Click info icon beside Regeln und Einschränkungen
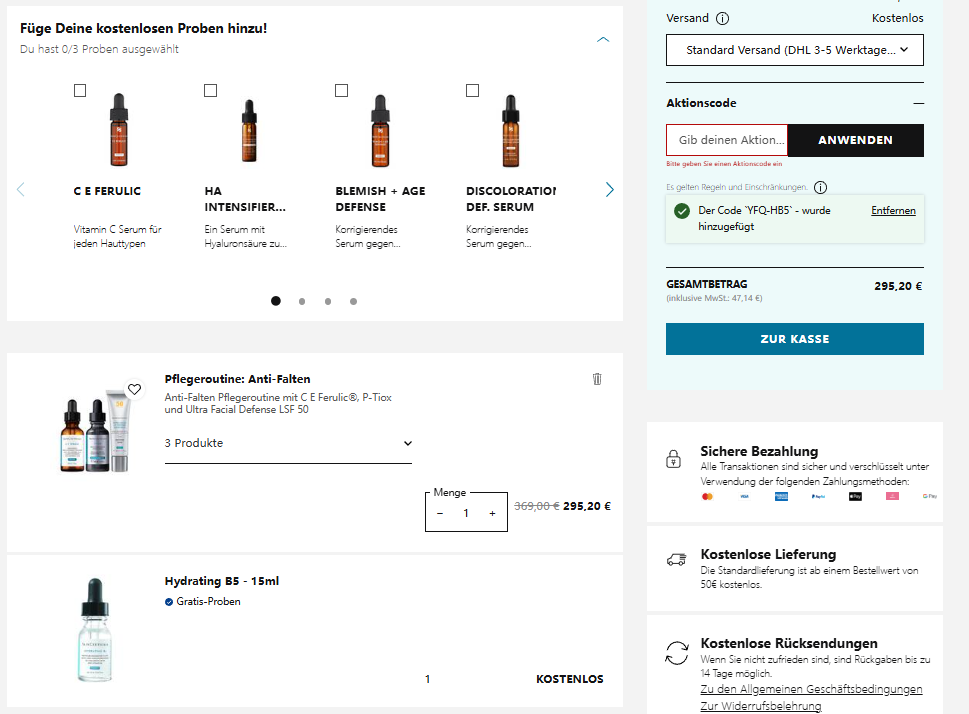969x714 pixels. (x=820, y=187)
